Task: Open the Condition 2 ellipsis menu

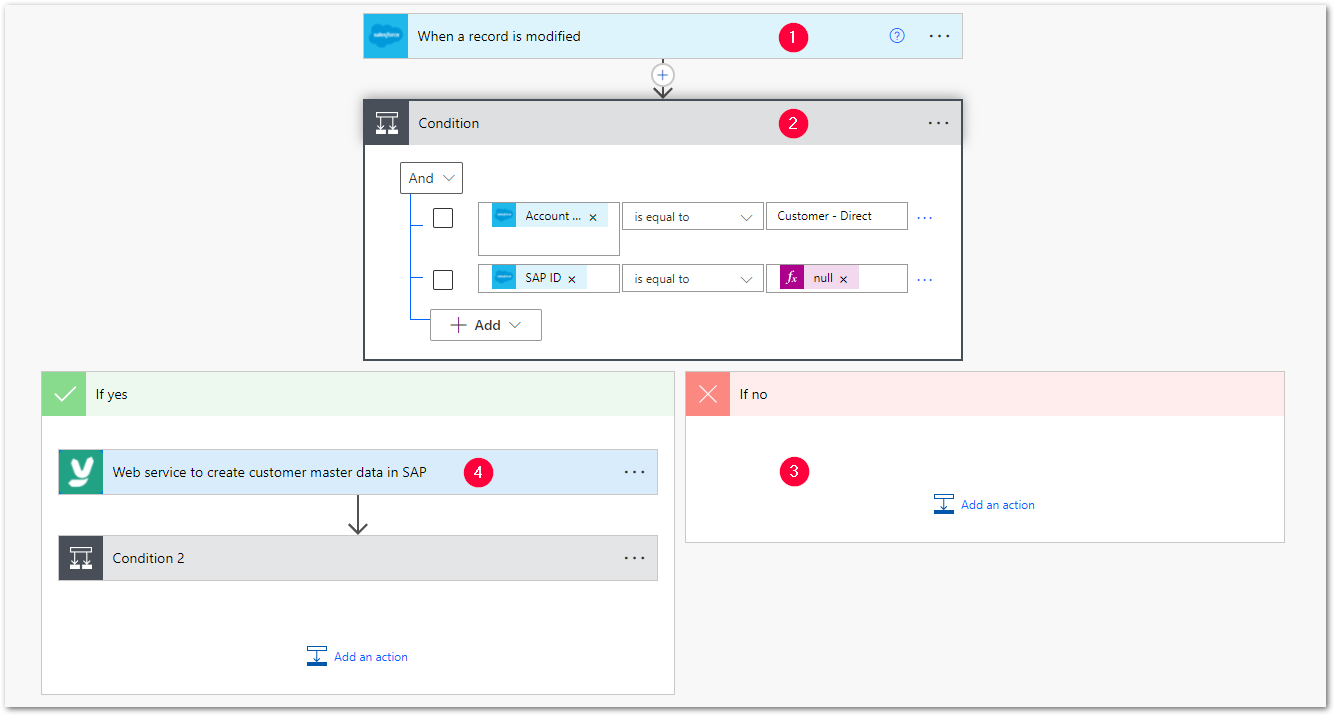Action: point(634,558)
